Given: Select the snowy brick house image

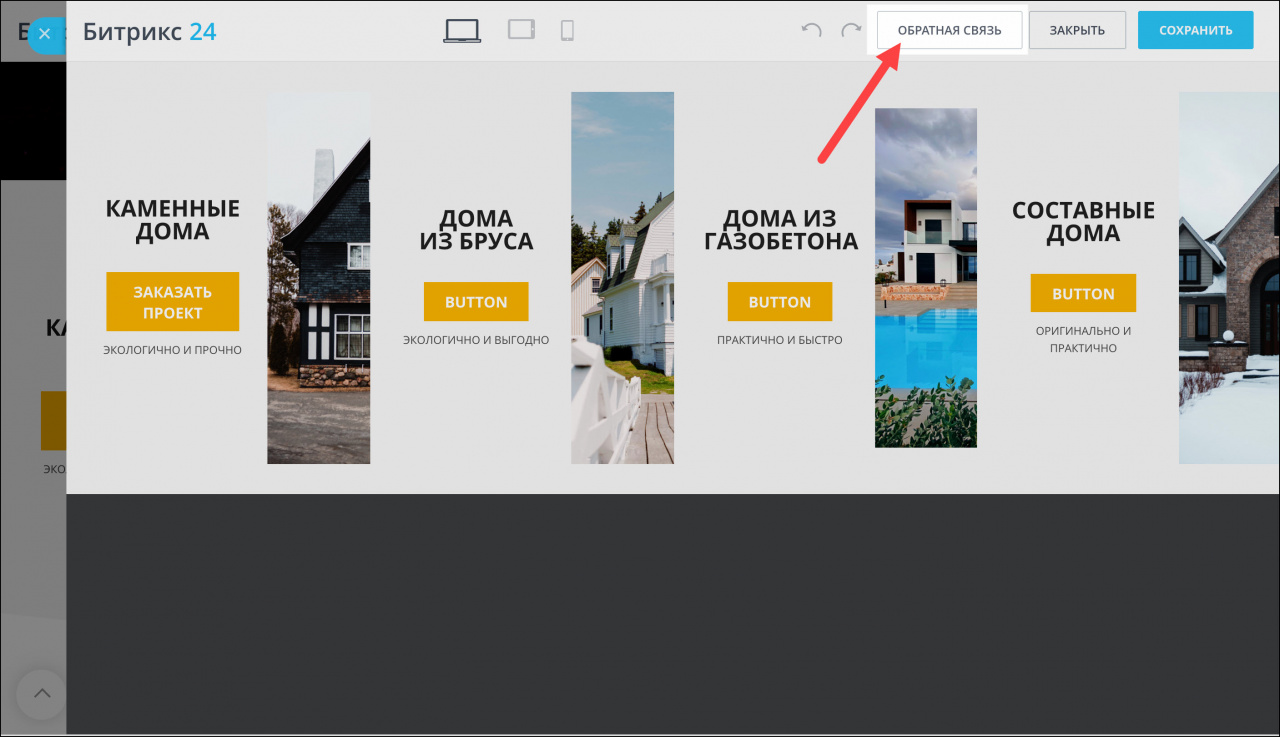Looking at the screenshot, I should (x=1229, y=278).
